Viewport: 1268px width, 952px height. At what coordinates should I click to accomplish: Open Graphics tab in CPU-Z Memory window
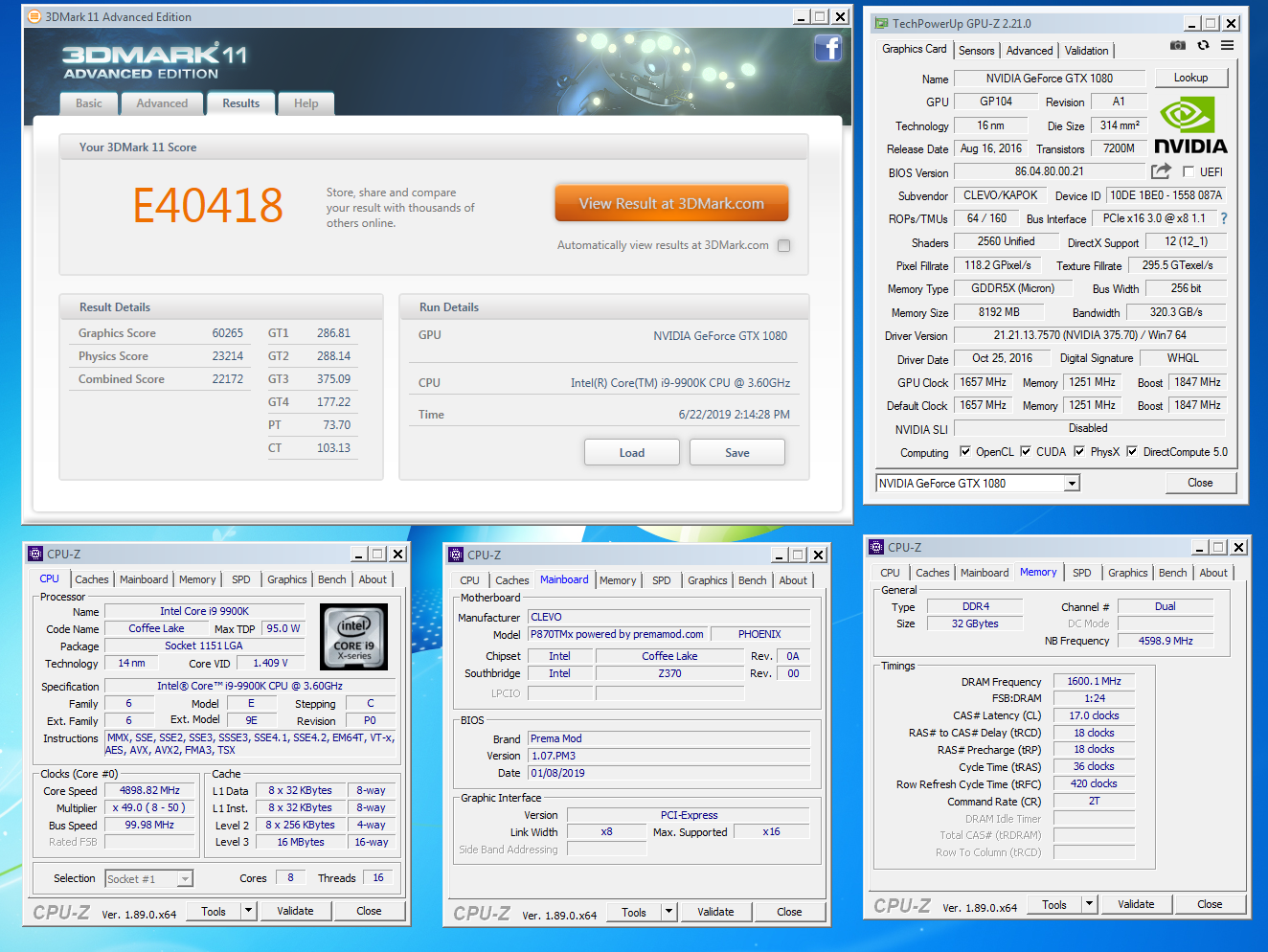[1128, 573]
